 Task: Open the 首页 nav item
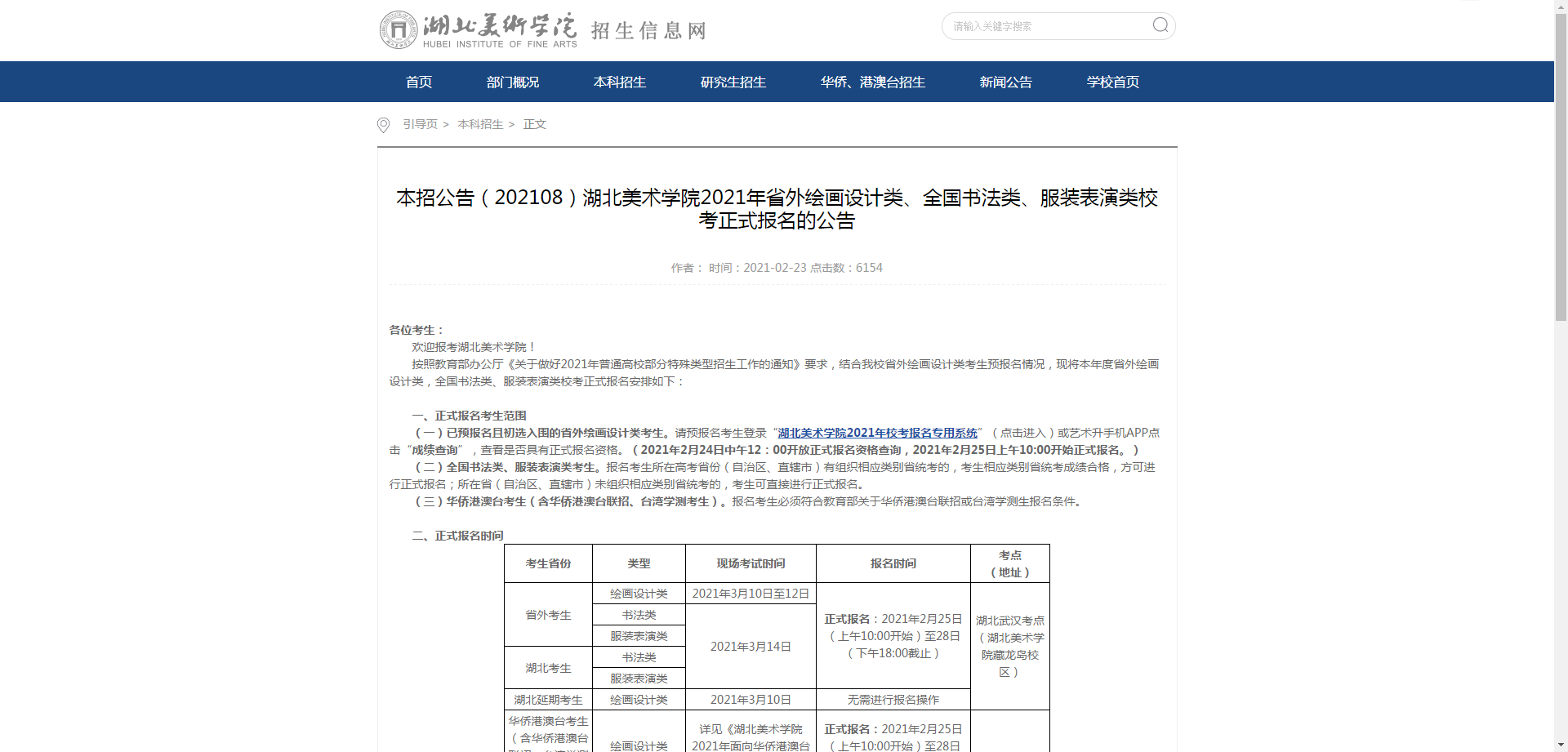click(419, 82)
